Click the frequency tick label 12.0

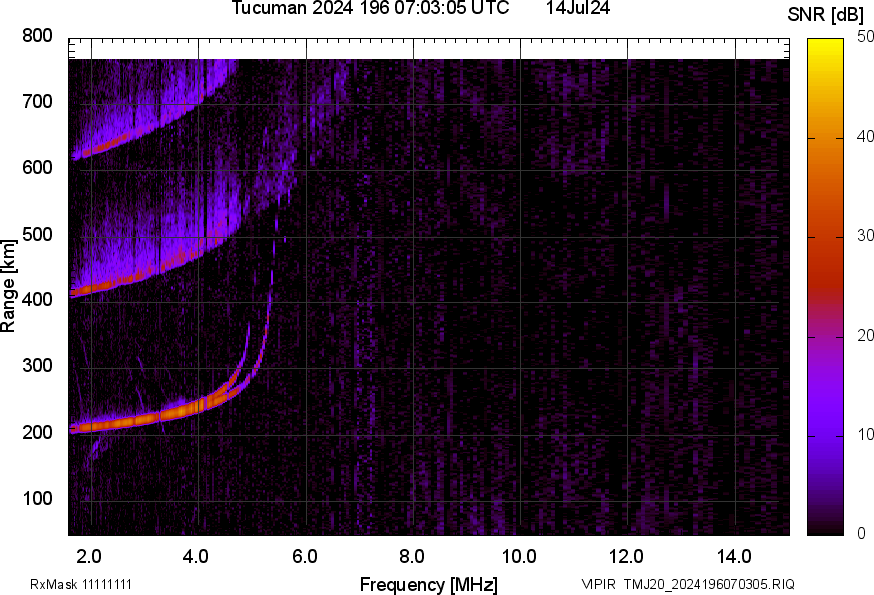pyautogui.click(x=627, y=556)
